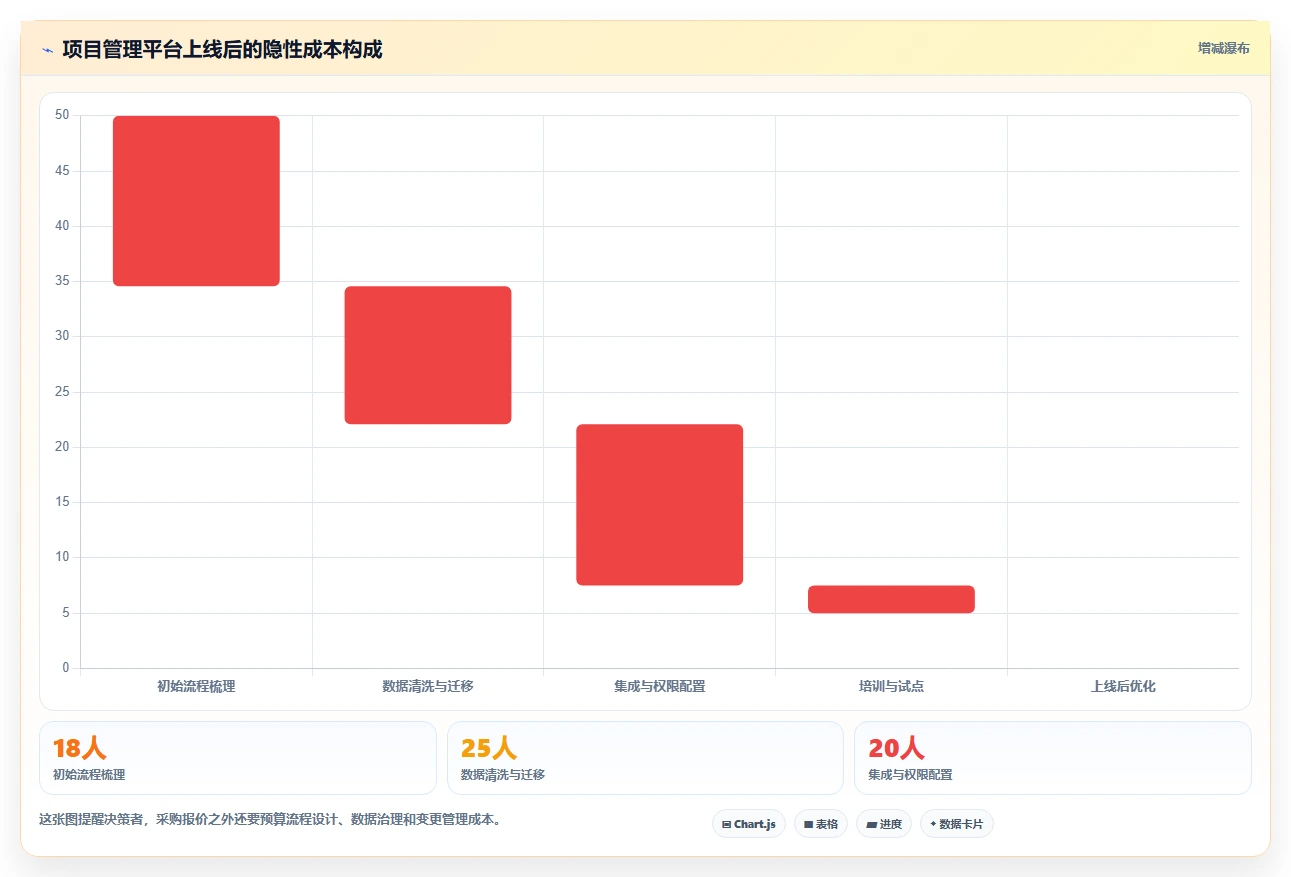
Task: Click the 进度 tag
Action: (884, 824)
